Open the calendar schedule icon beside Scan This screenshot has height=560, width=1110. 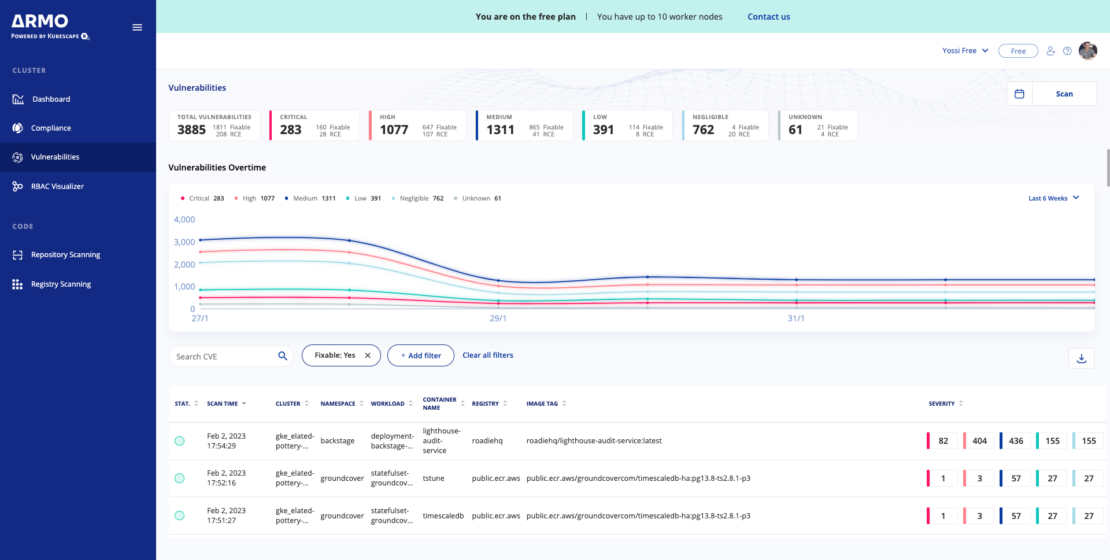[1019, 94]
